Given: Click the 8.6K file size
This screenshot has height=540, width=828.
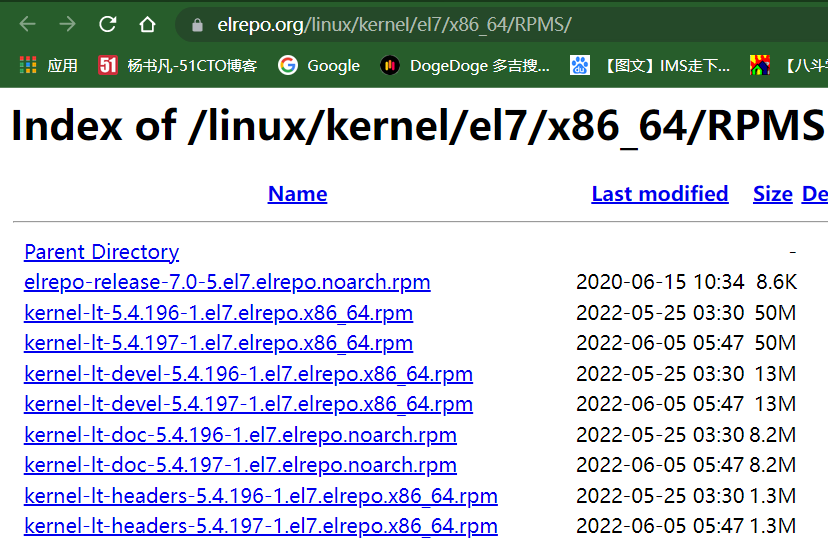Looking at the screenshot, I should (x=776, y=282).
